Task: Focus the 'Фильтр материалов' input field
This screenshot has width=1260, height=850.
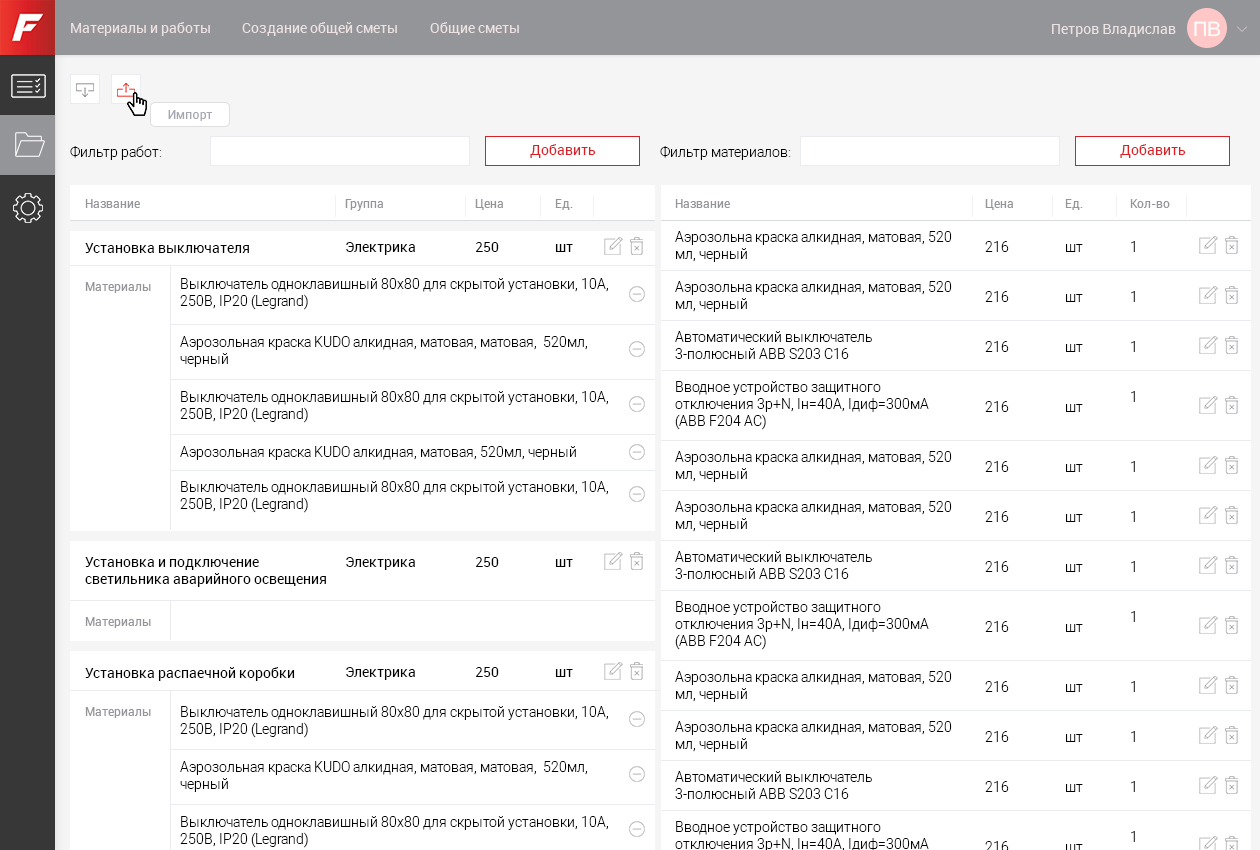Action: coord(929,151)
